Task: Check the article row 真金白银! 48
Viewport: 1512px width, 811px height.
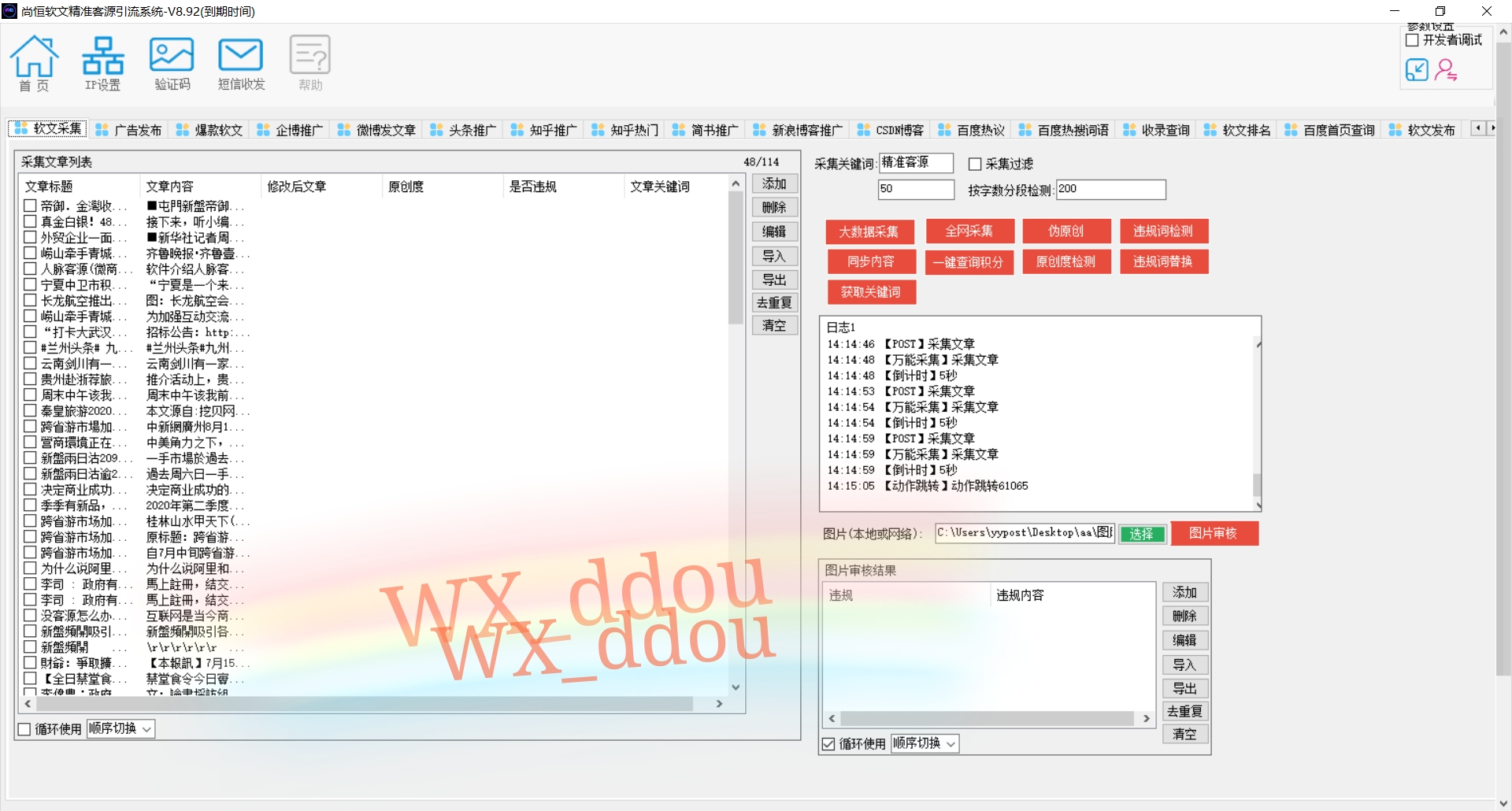Action: coord(30,221)
